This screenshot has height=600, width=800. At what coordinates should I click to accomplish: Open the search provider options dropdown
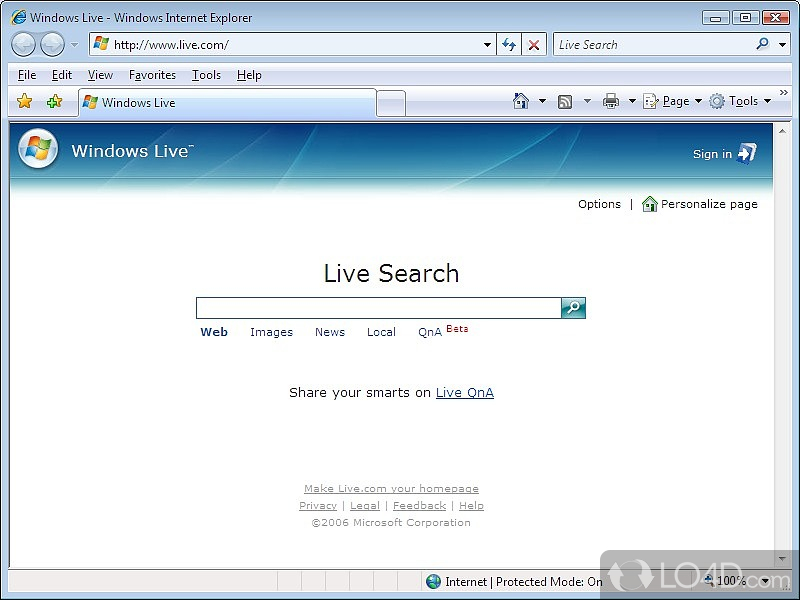click(x=783, y=45)
